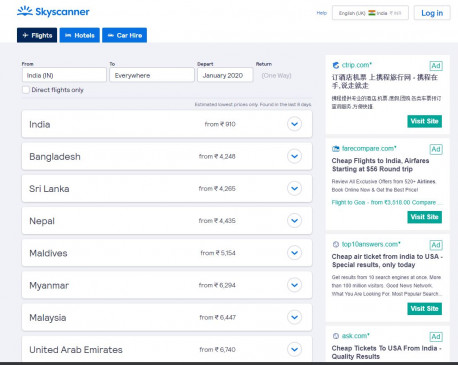Click the Maldives price from ₹ 5,154
This screenshot has height=365, width=458.
(x=218, y=253)
